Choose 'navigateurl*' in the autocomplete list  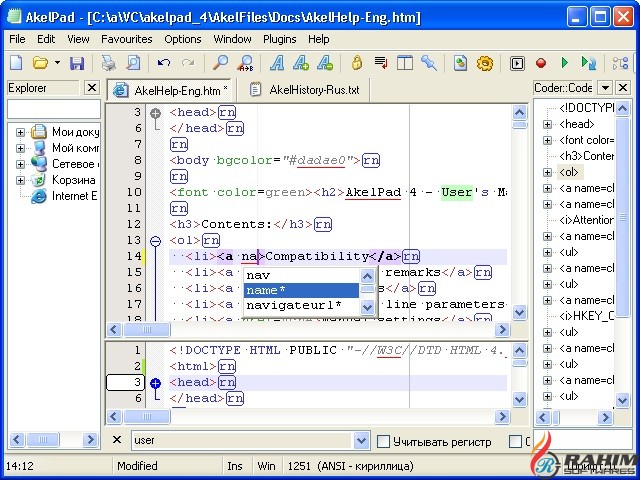click(x=301, y=305)
